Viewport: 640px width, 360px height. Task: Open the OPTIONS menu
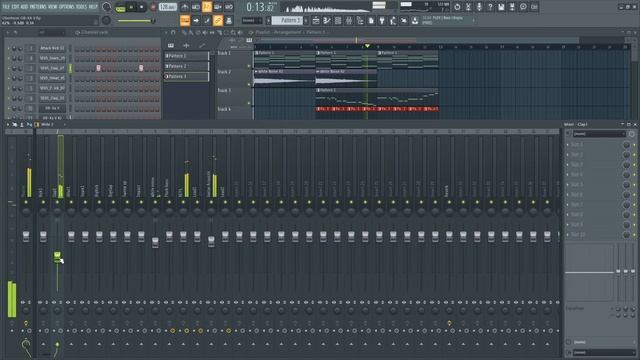click(x=67, y=7)
